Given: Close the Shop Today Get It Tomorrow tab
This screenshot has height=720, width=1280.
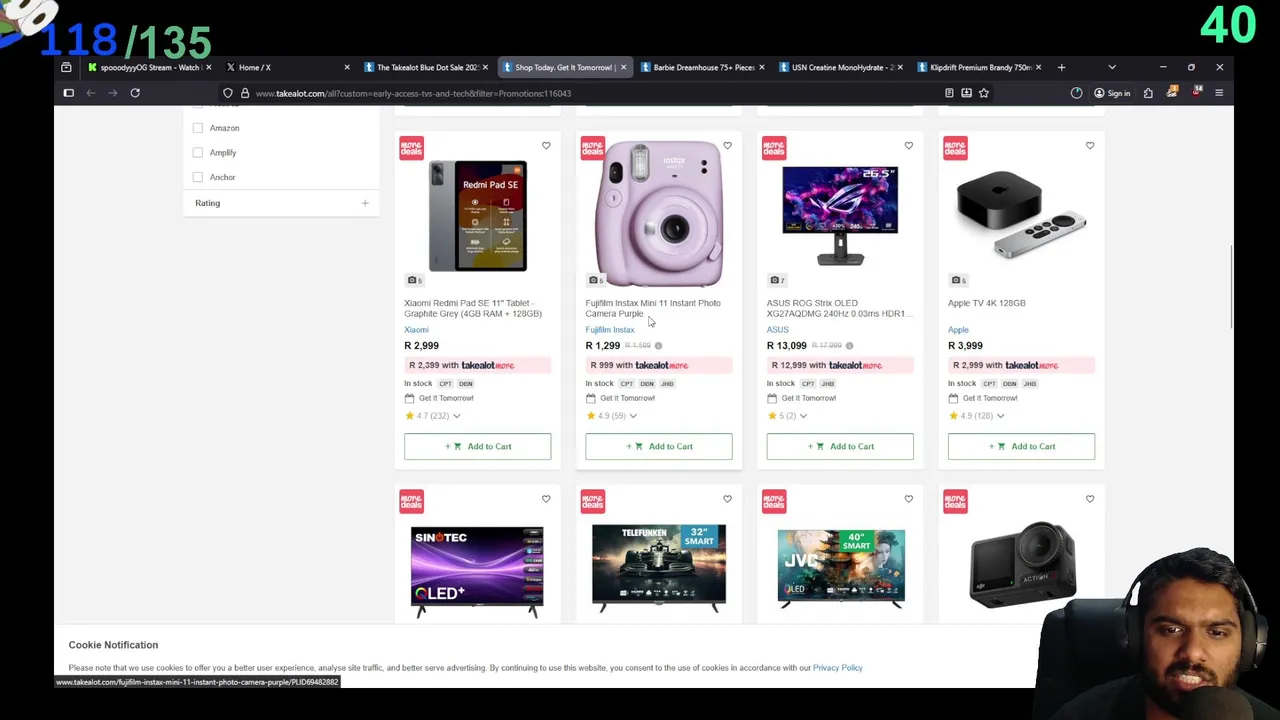Looking at the screenshot, I should (x=623, y=67).
